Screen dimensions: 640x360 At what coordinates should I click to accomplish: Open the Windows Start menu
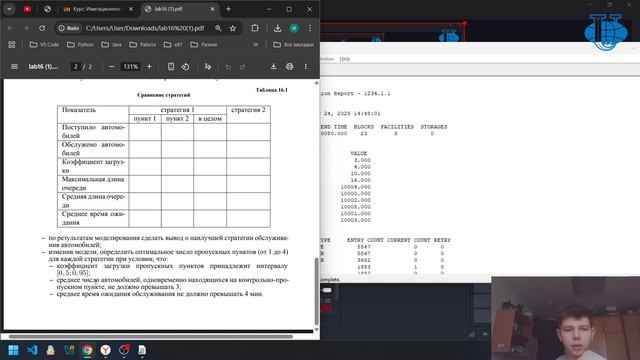pyautogui.click(x=13, y=350)
